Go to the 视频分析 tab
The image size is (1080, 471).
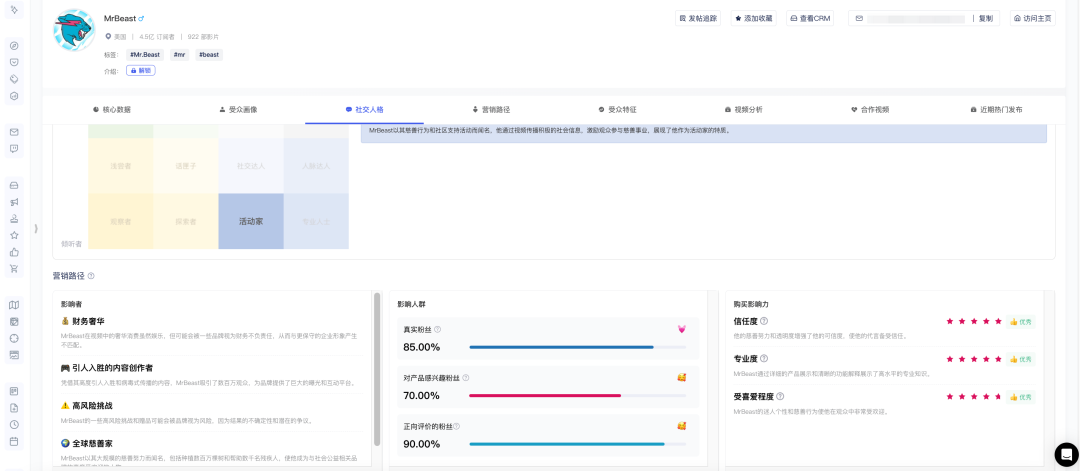click(x=744, y=109)
